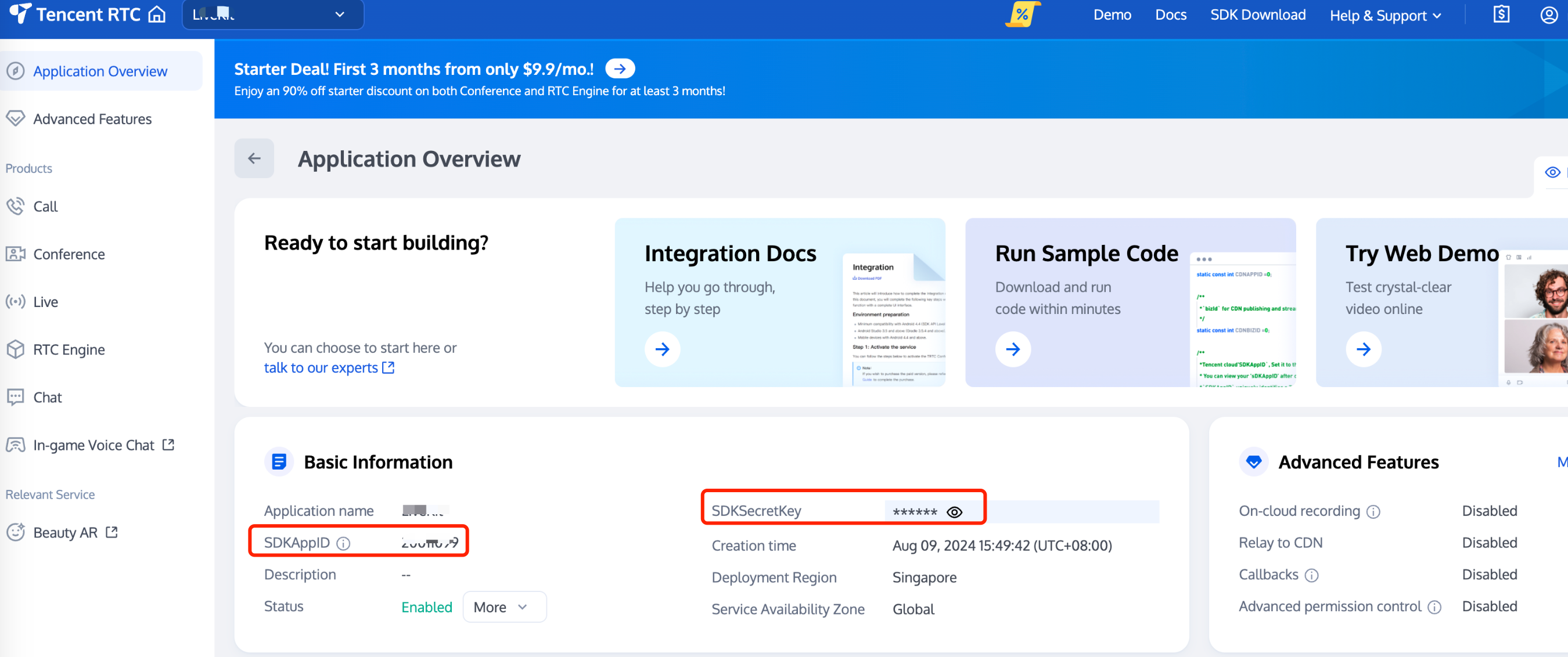
Task: Select Conference from the Products sidebar
Action: point(68,254)
